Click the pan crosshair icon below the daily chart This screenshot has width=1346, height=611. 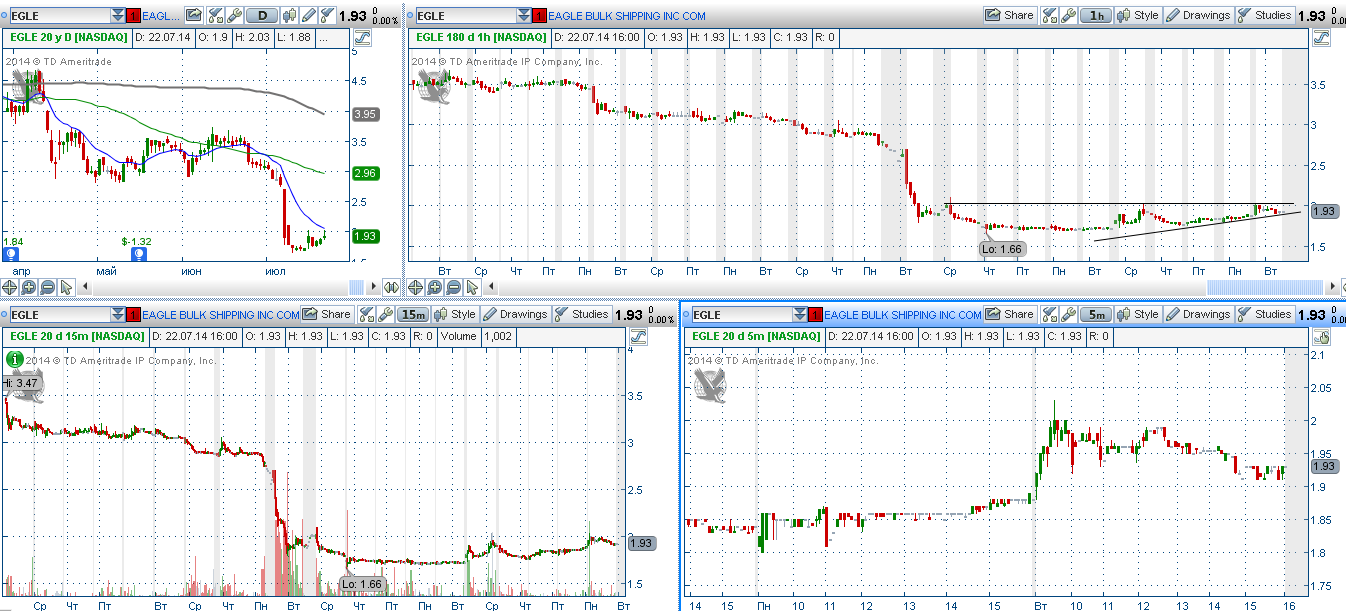pos(10,287)
